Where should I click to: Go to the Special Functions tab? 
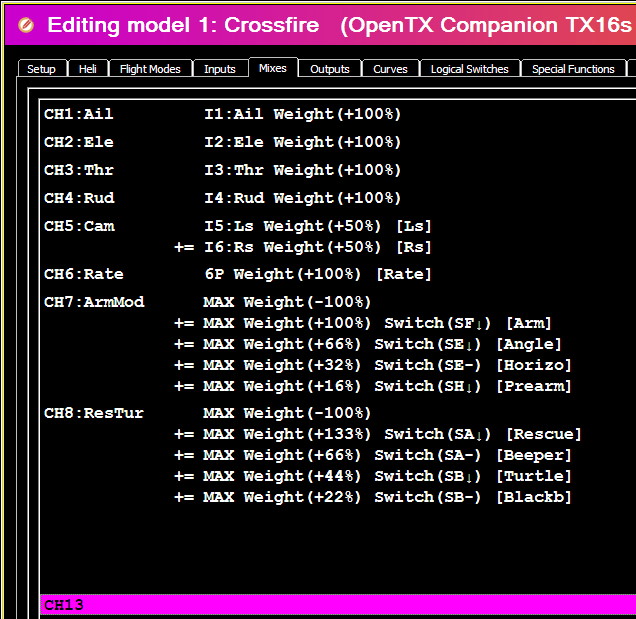point(573,69)
